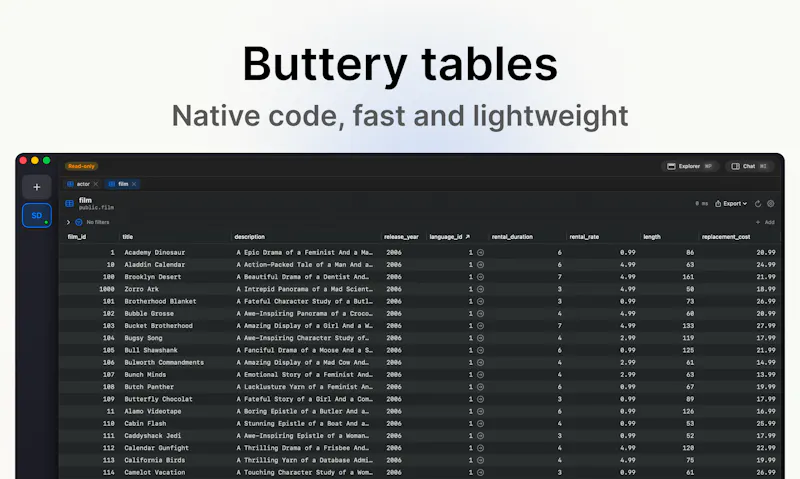Image resolution: width=800 pixels, height=479 pixels.
Task: Click the public.film schema label
Action: 96,208
